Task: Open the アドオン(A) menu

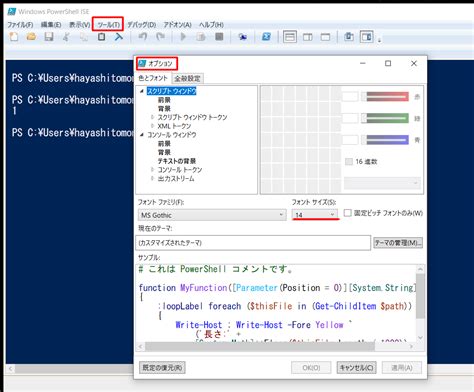Action: tap(177, 25)
